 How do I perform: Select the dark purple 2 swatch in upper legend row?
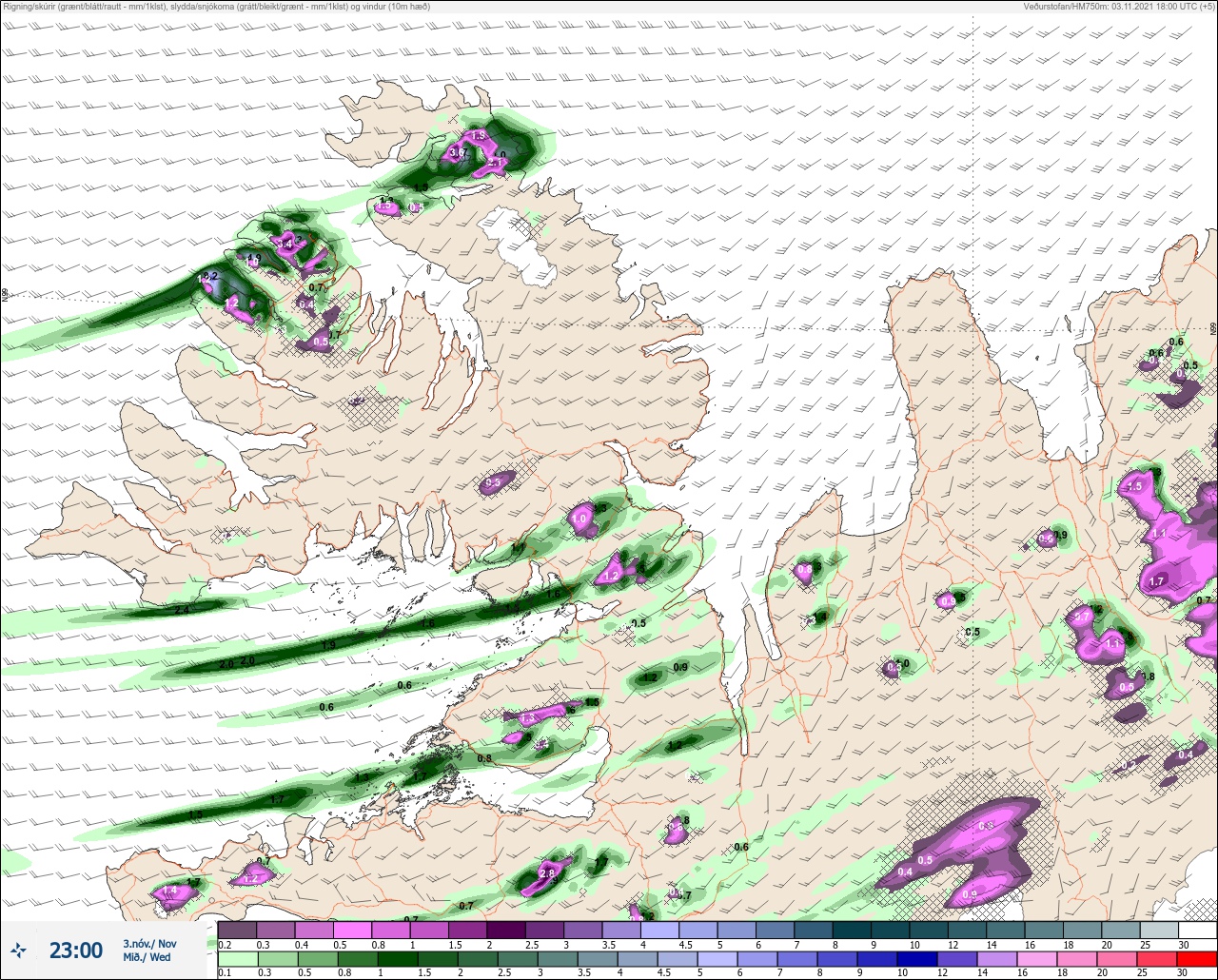coord(505,930)
